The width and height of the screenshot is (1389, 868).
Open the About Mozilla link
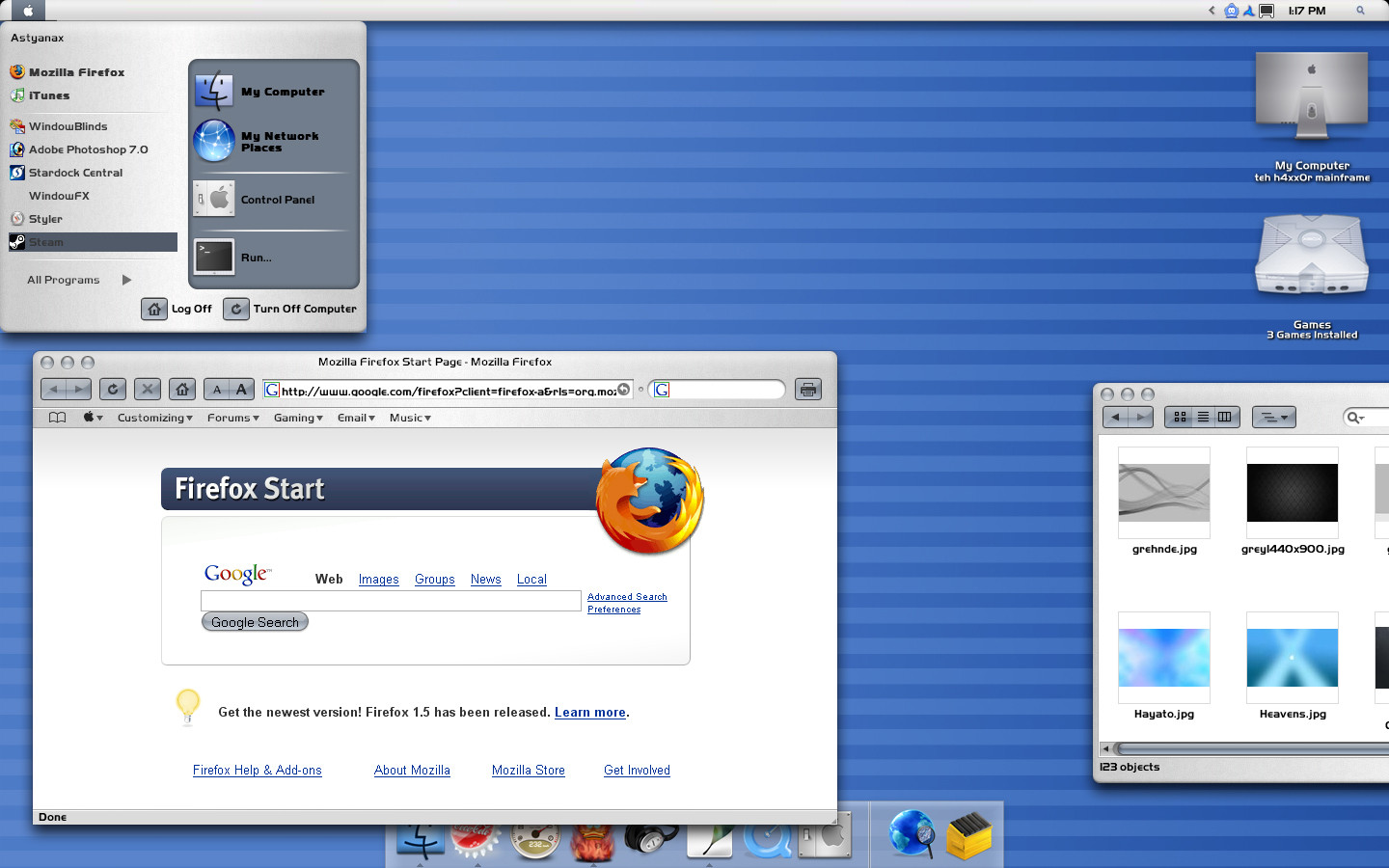[x=412, y=771]
